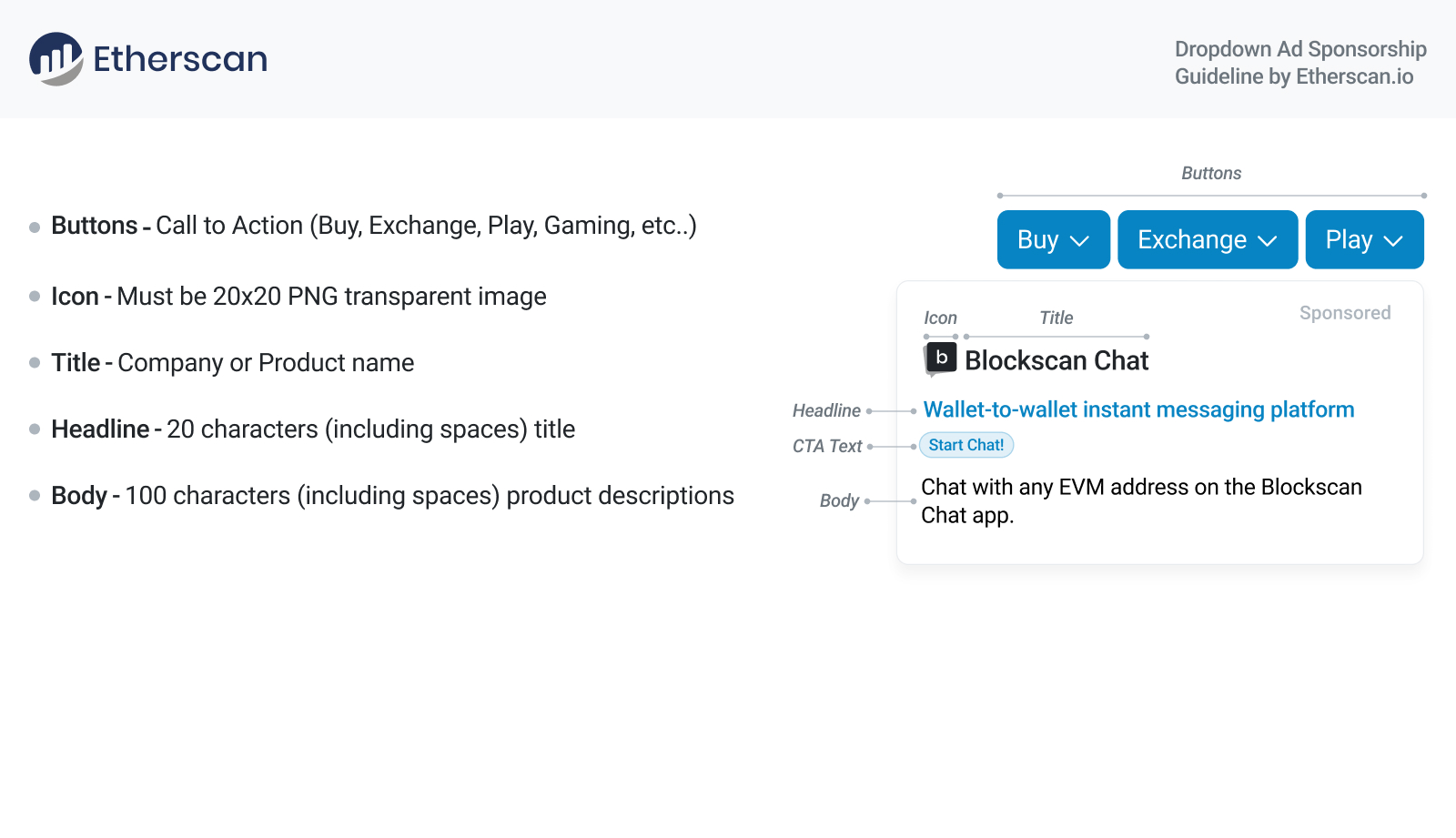This screenshot has width=1456, height=838.
Task: Click the Etherscan wordmark text
Action: tap(180, 59)
